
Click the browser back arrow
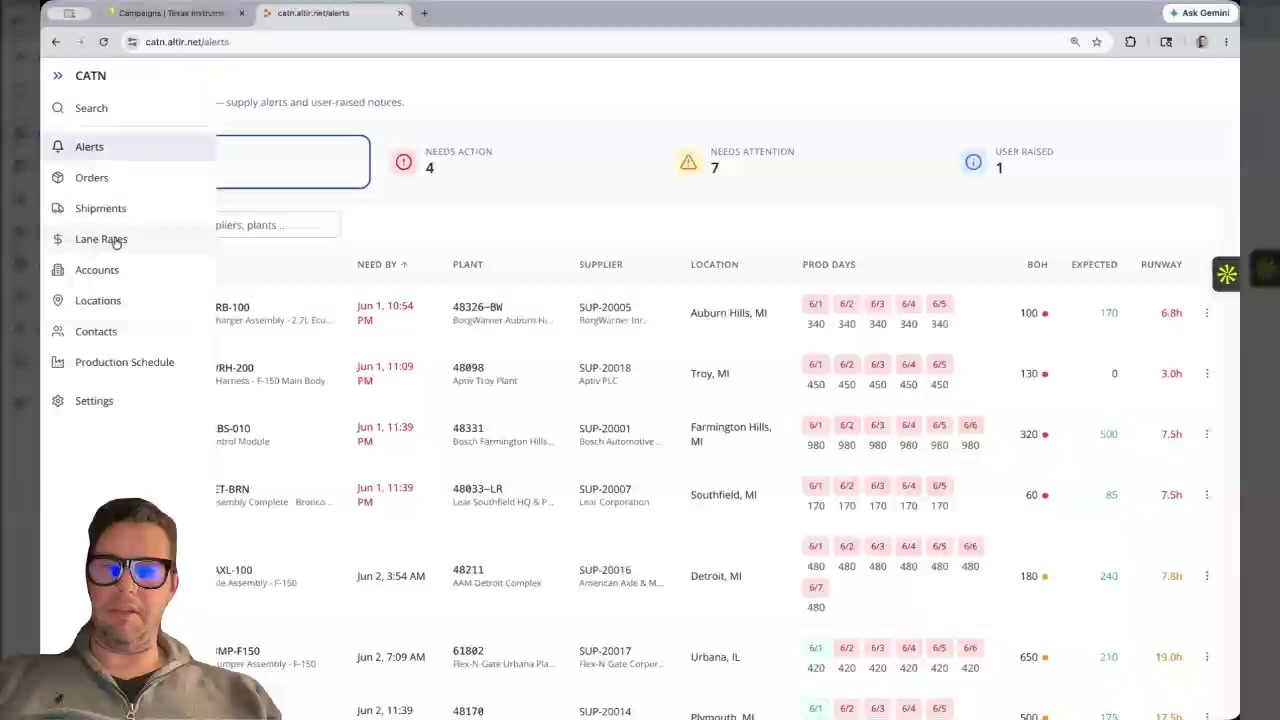pos(56,42)
